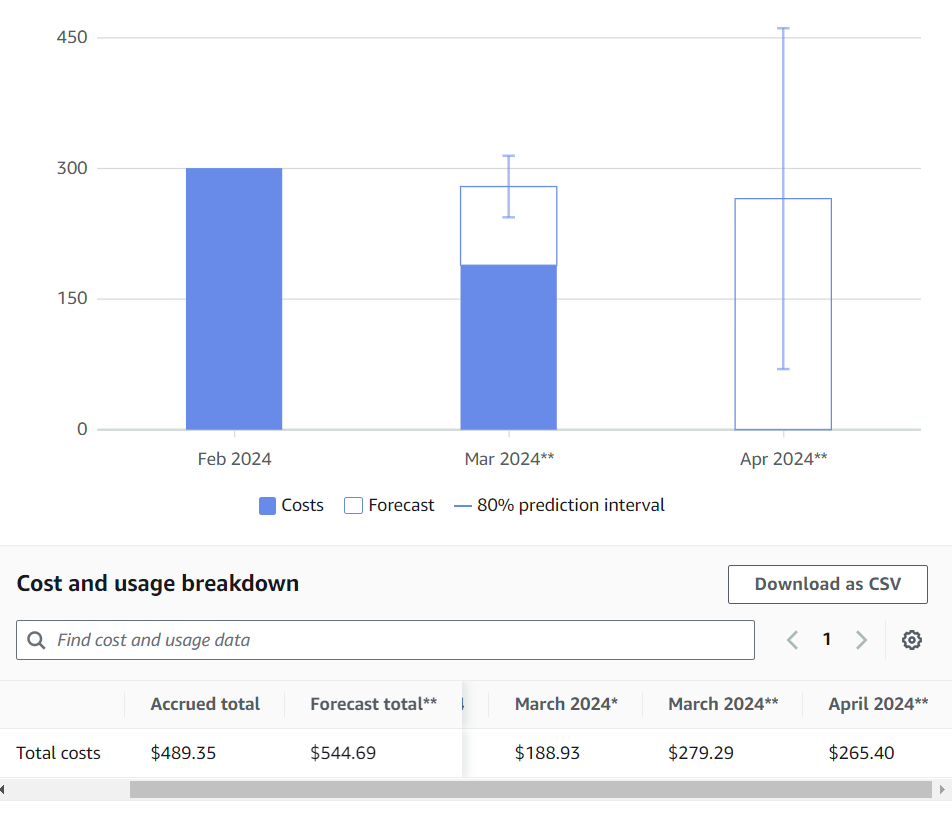
Task: Click the search magnifier icon
Action: [37, 640]
